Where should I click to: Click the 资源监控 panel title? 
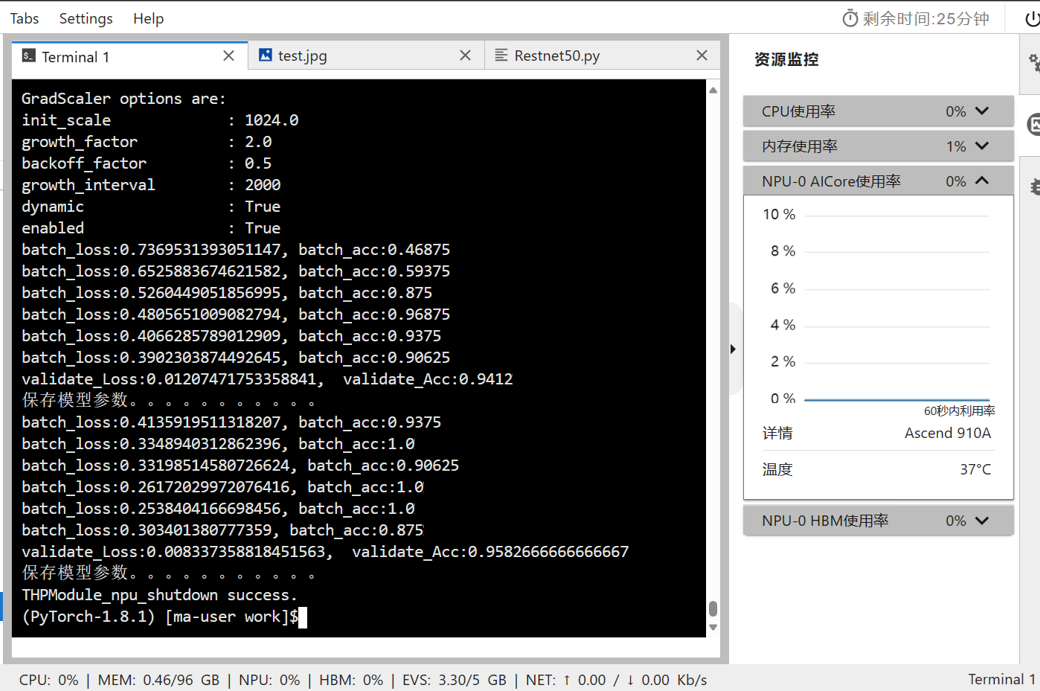tap(786, 60)
